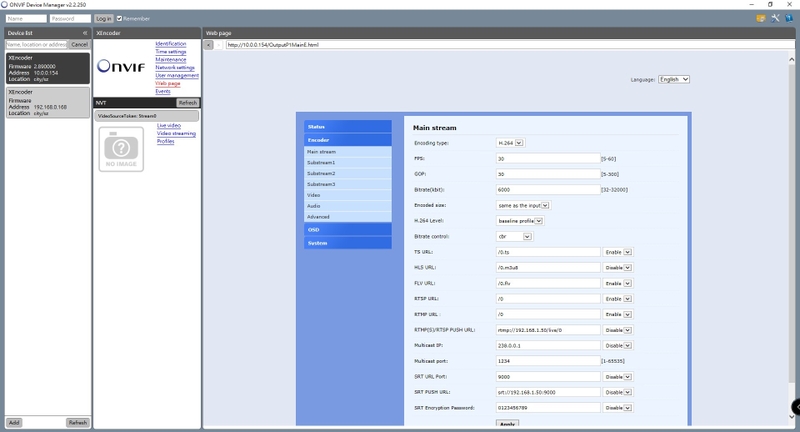Open the SRT Encryption Password disable dropdown
Screen dimensions: 800x432
pyautogui.click(x=618, y=408)
